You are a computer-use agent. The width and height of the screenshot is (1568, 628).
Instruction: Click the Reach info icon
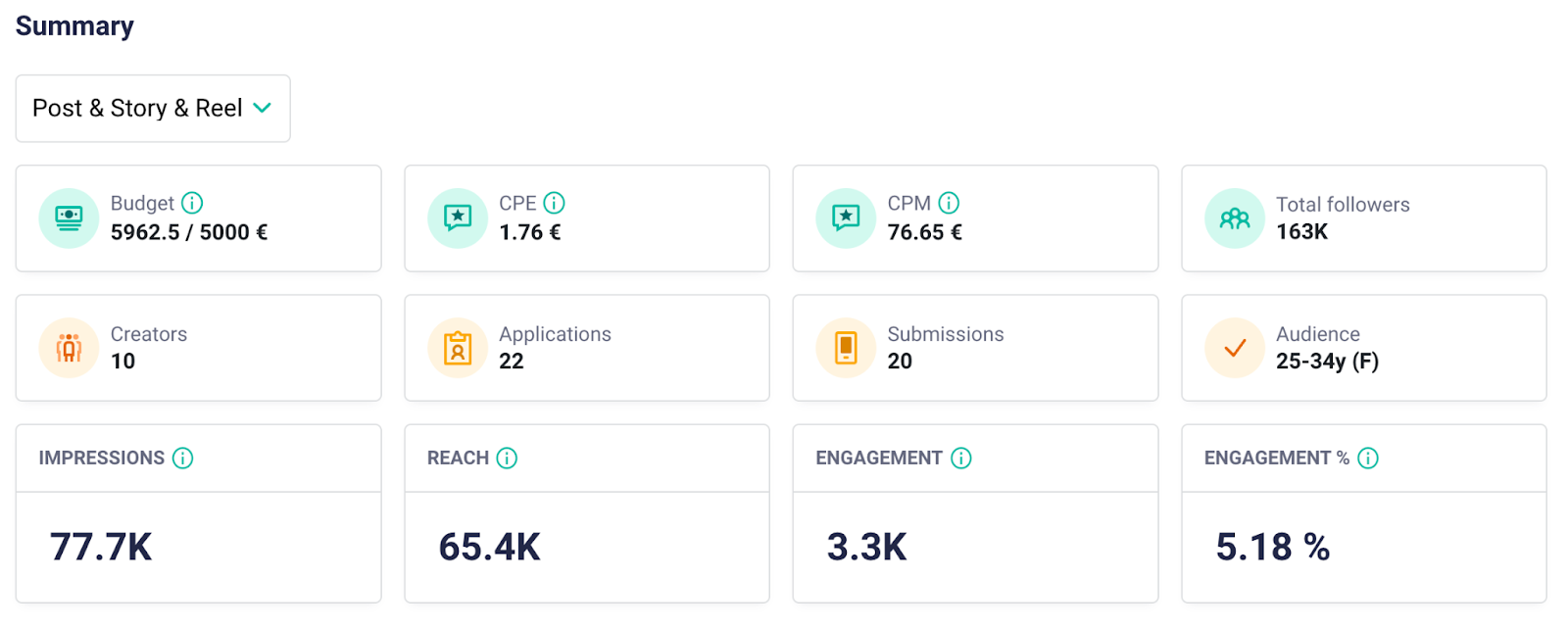coord(507,458)
